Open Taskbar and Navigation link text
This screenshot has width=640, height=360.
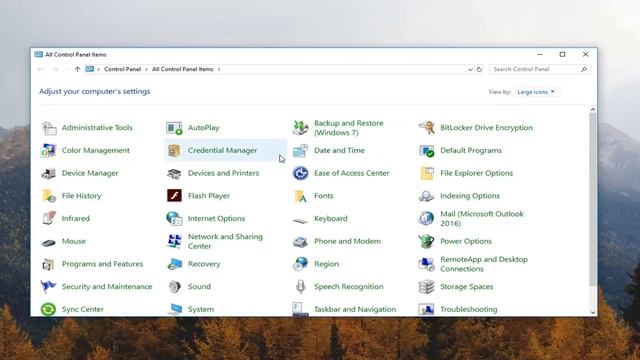[355, 309]
